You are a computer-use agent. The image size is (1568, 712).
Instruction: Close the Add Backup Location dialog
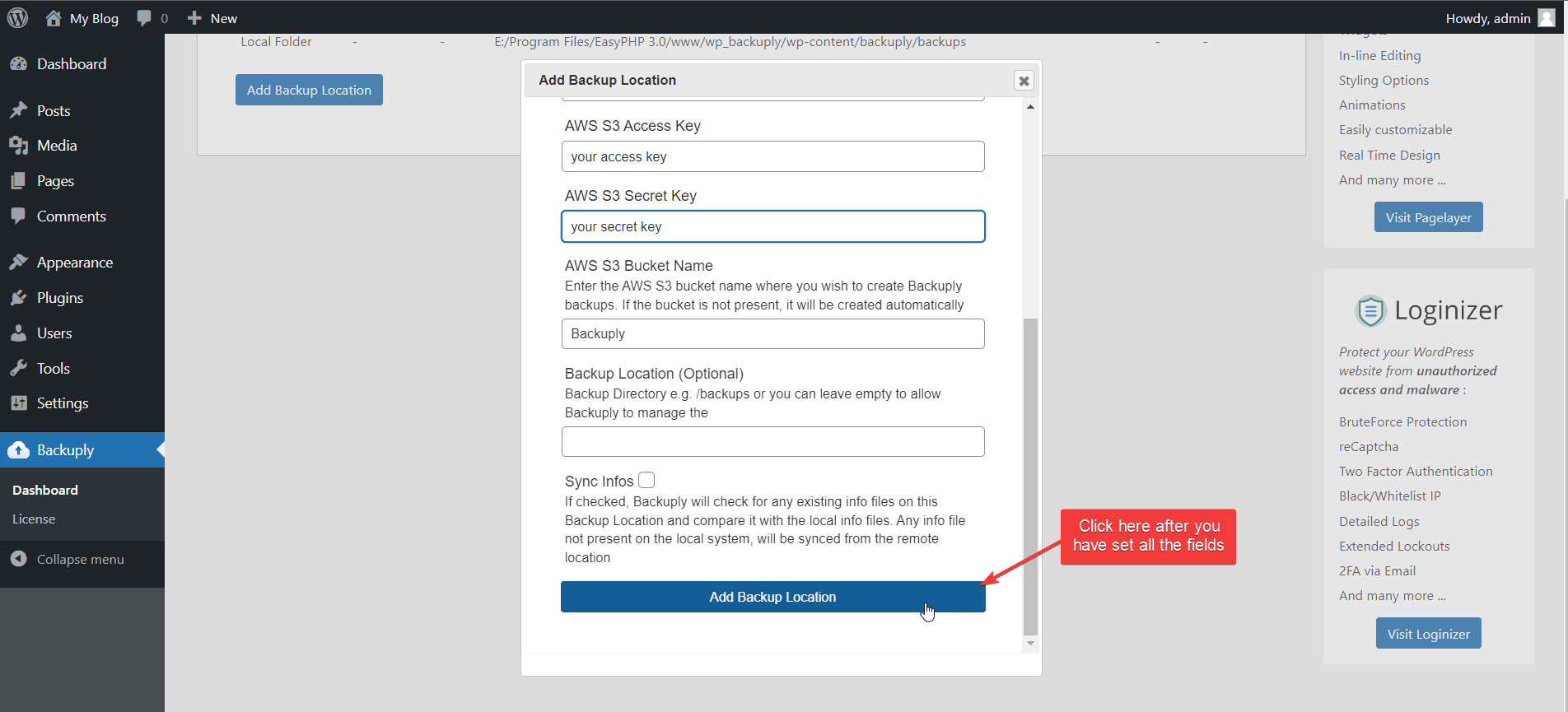(1024, 81)
